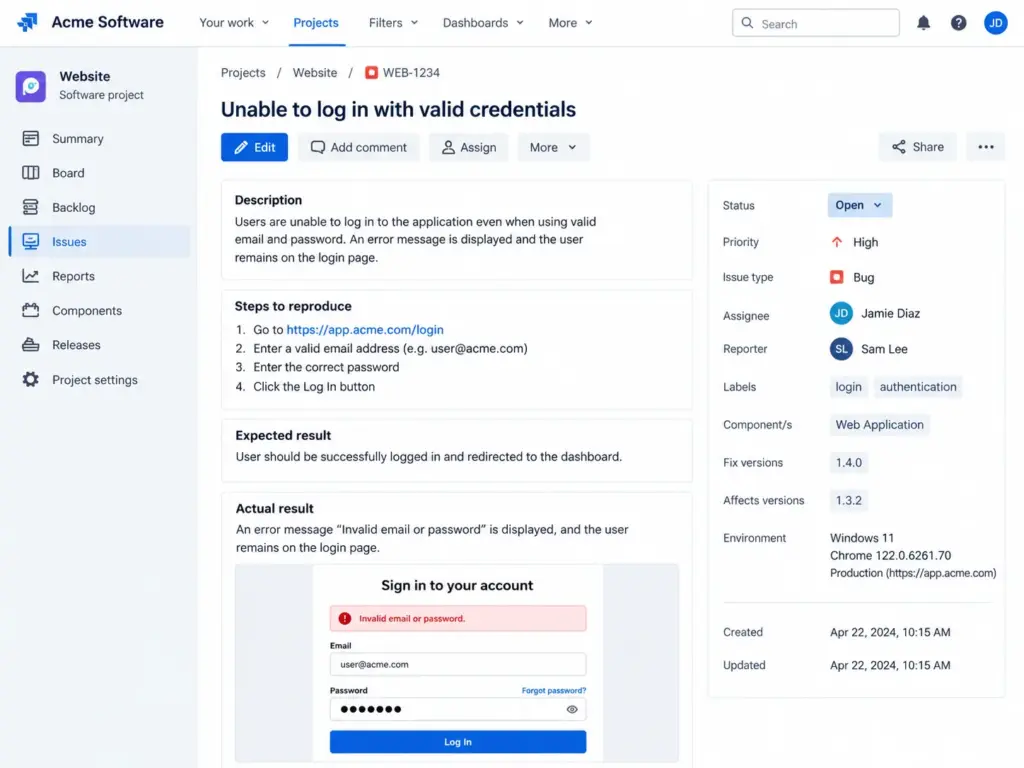This screenshot has width=1024, height=768.
Task: Expand the Filters dropdown
Action: tap(393, 23)
